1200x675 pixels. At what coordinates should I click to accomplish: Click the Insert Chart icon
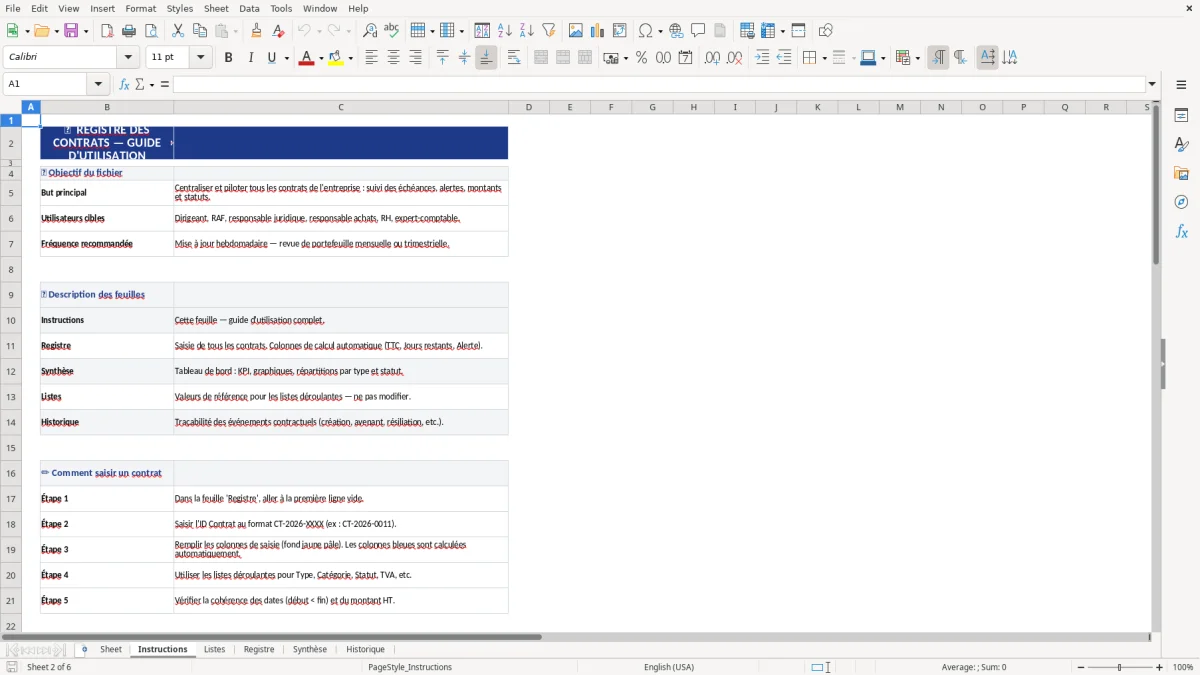[598, 31]
